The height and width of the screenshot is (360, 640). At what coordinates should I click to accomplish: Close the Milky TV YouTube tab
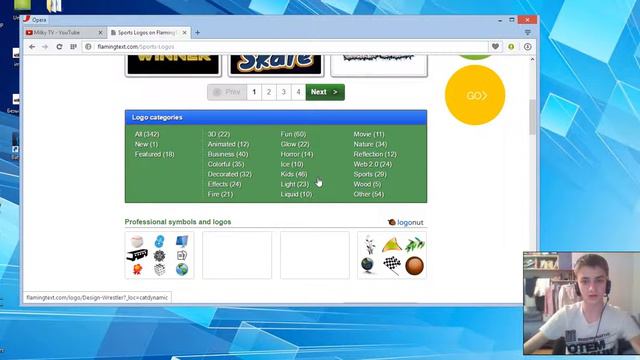pos(100,33)
